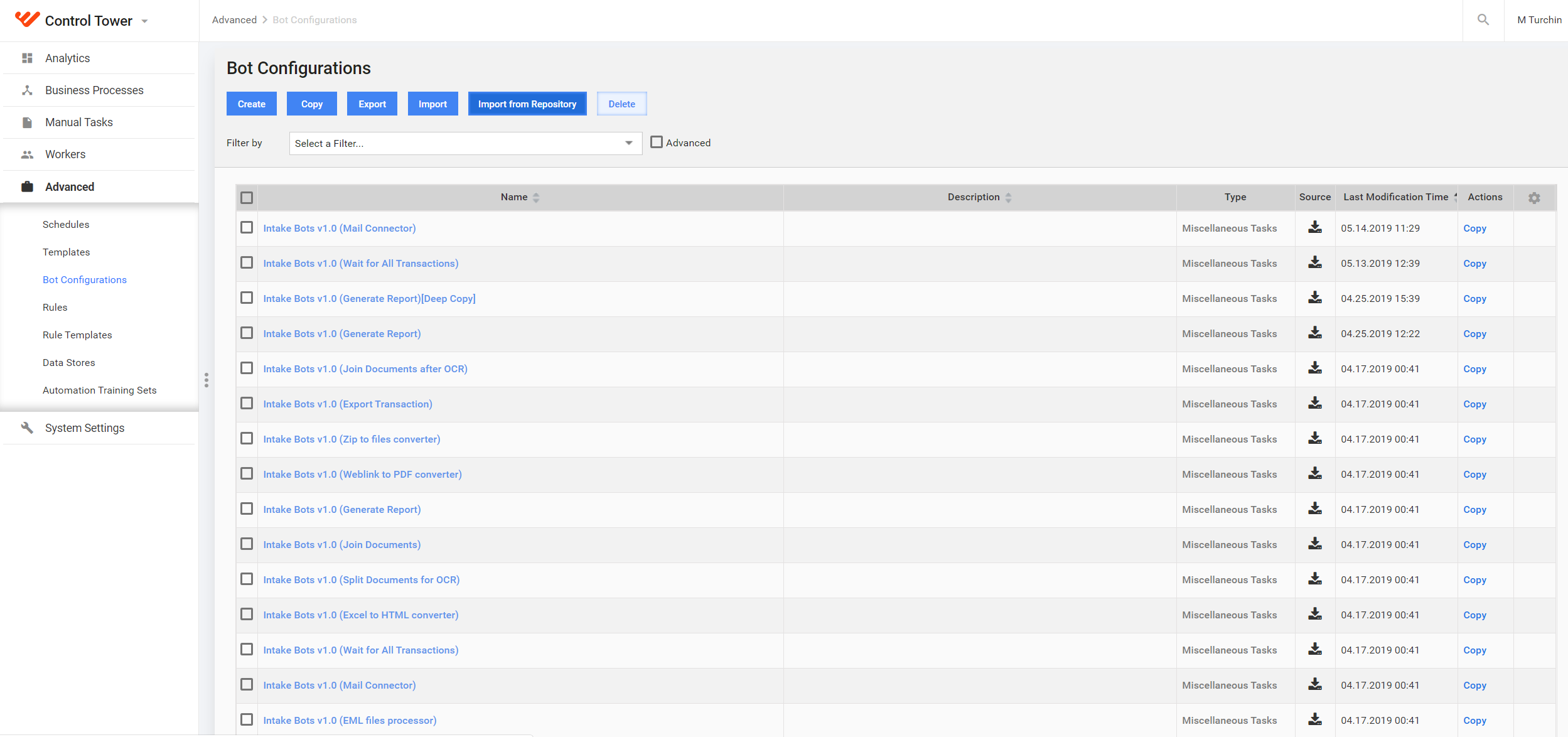Download source of Weblink to PDF converter
This screenshot has height=737, width=1568.
click(1315, 473)
